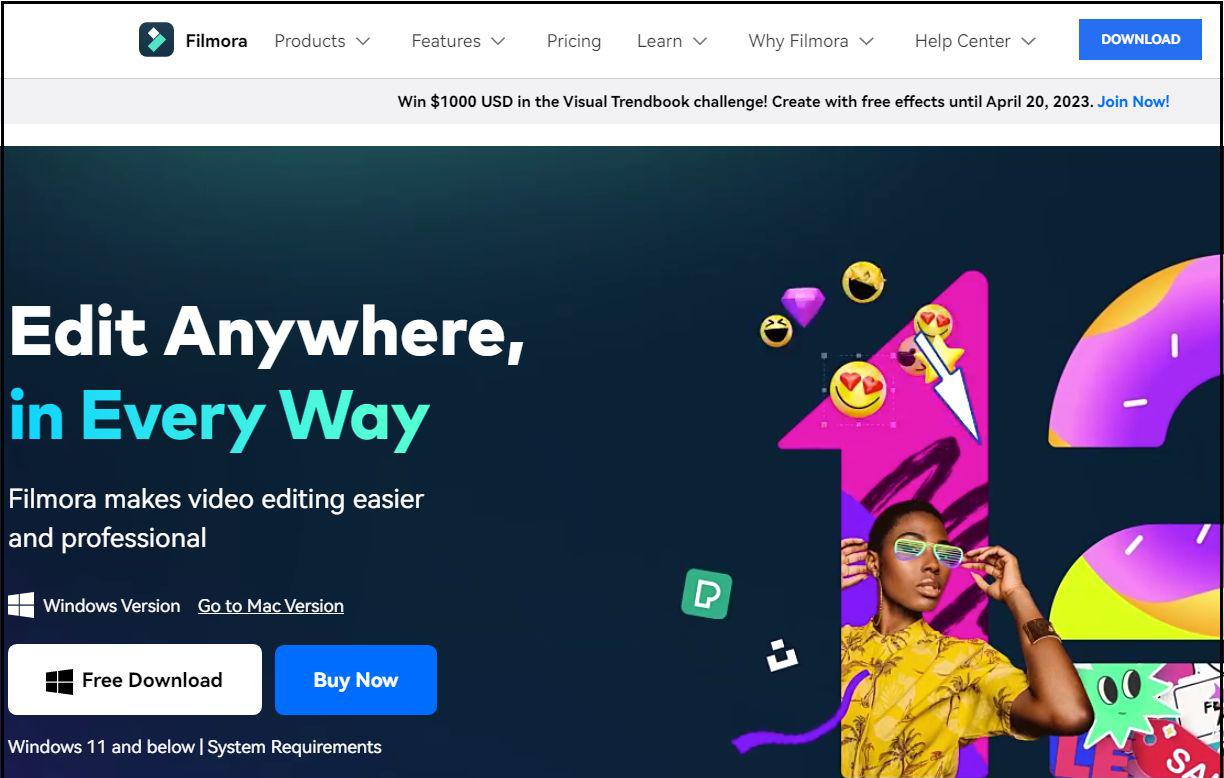Click the grinning emoji above the arrow

click(863, 282)
